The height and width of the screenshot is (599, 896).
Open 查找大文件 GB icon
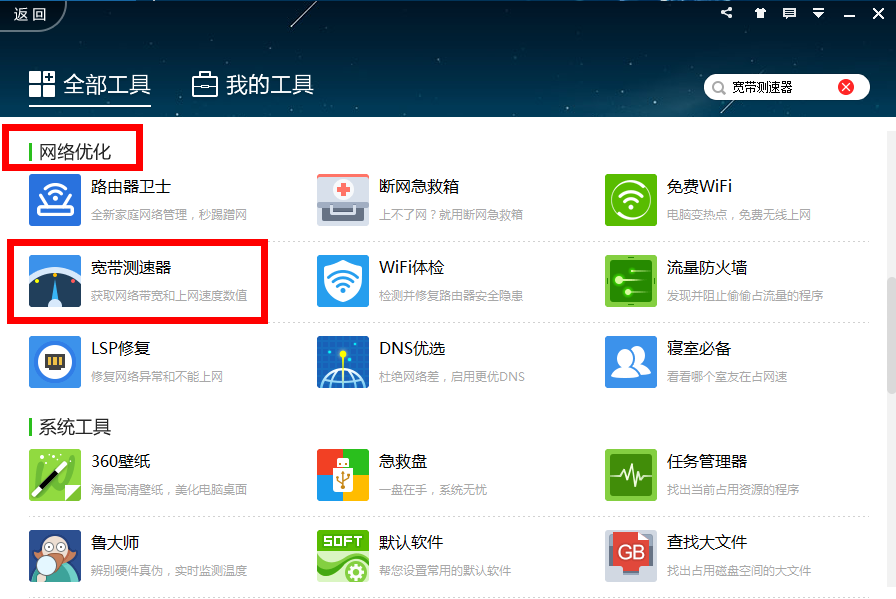(x=631, y=556)
